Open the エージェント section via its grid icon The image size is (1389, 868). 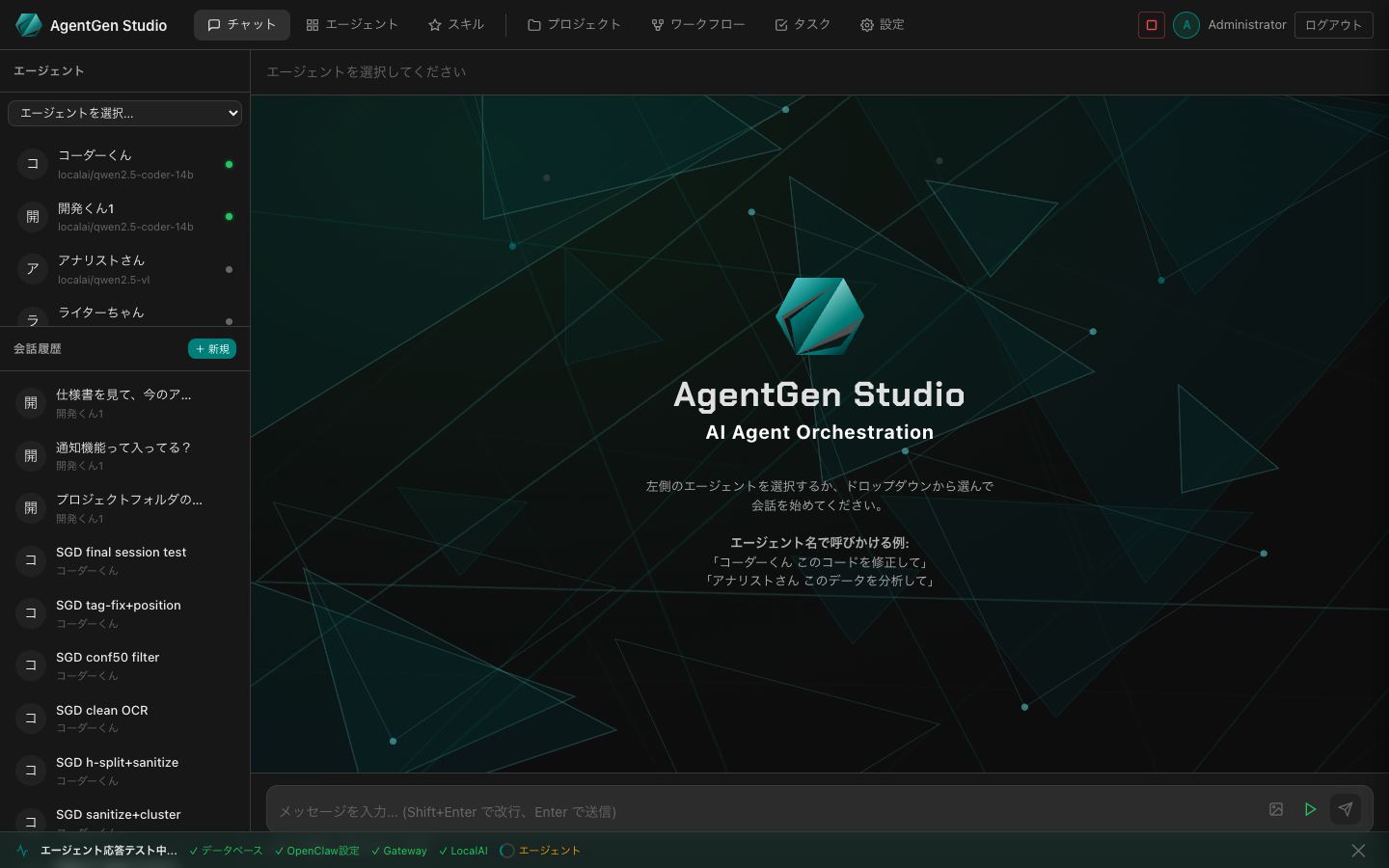pos(313,24)
